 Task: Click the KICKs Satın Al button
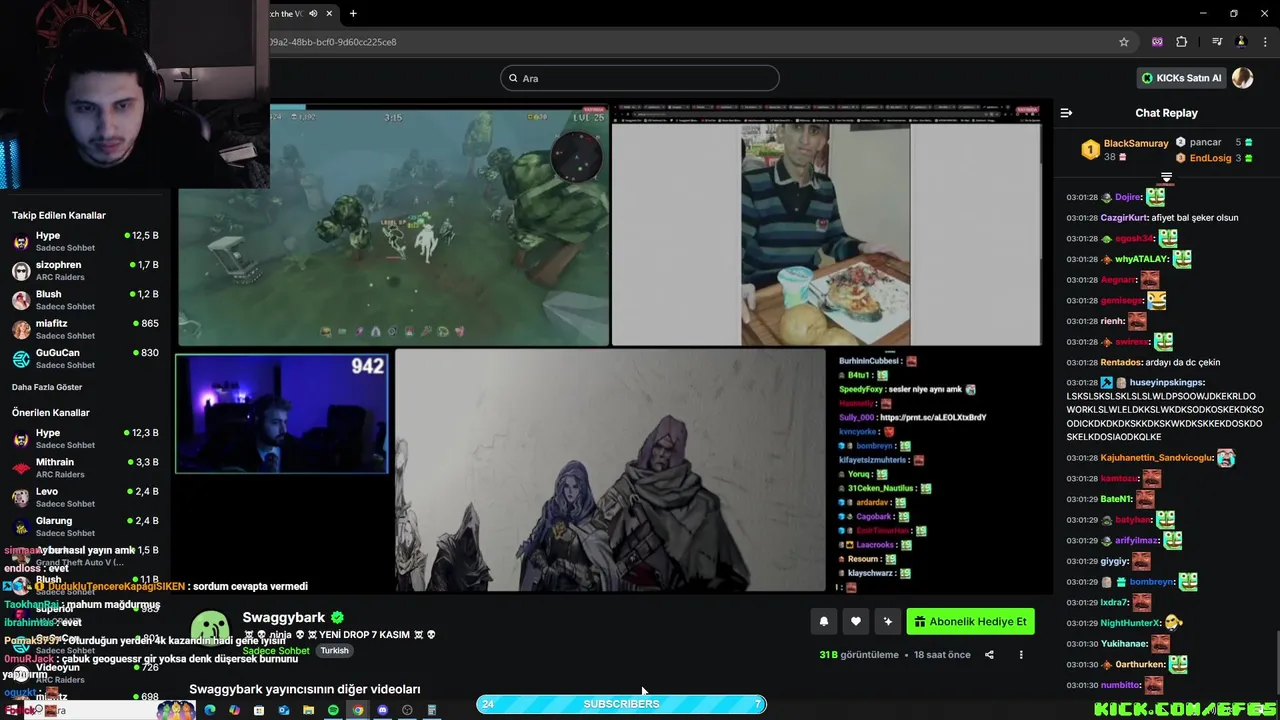pyautogui.click(x=1182, y=78)
